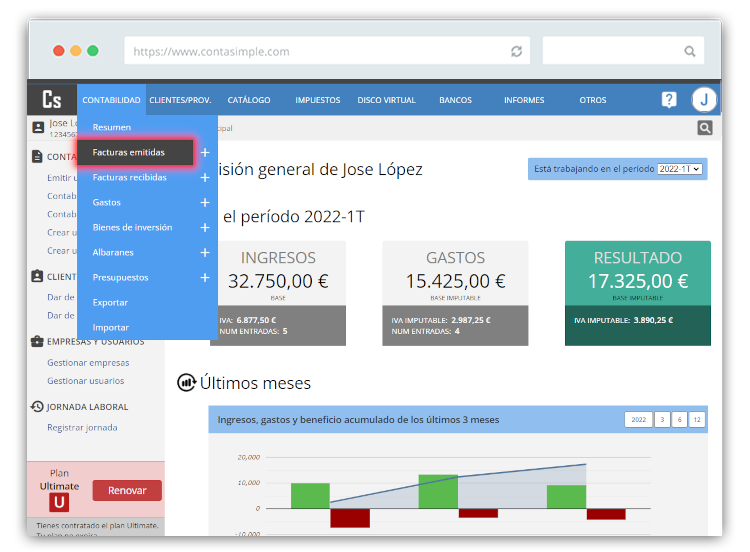Viewport: 750px width, 552px height.
Task: Select Gastos menu entry
Action: point(107,202)
